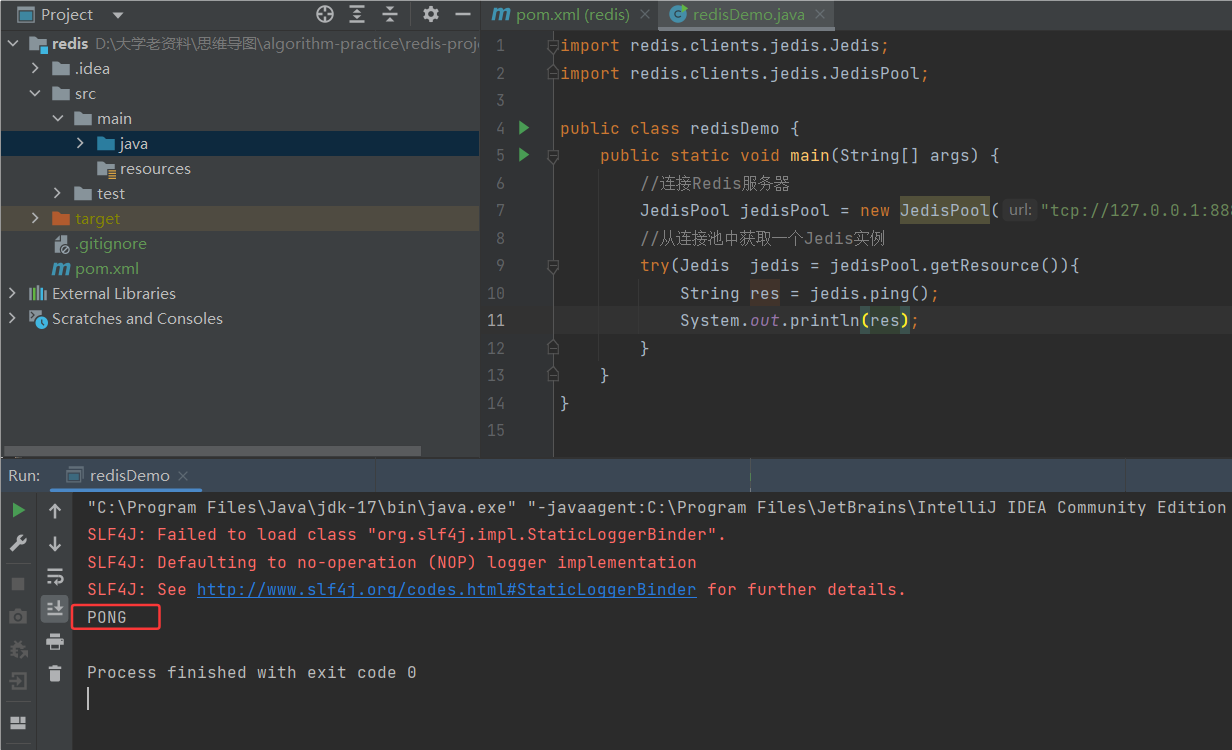The height and width of the screenshot is (750, 1232).
Task: Click the Select Opened File target icon
Action: tap(325, 14)
